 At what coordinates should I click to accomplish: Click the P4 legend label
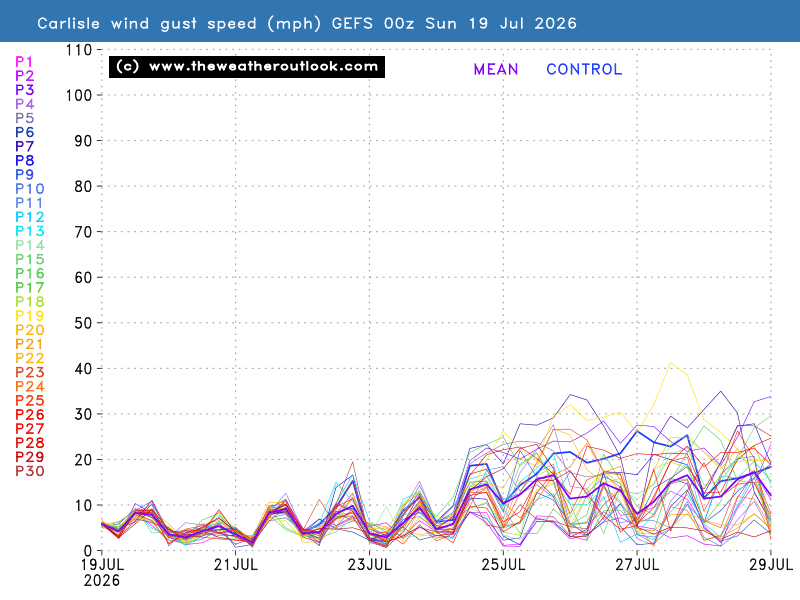tap(24, 104)
